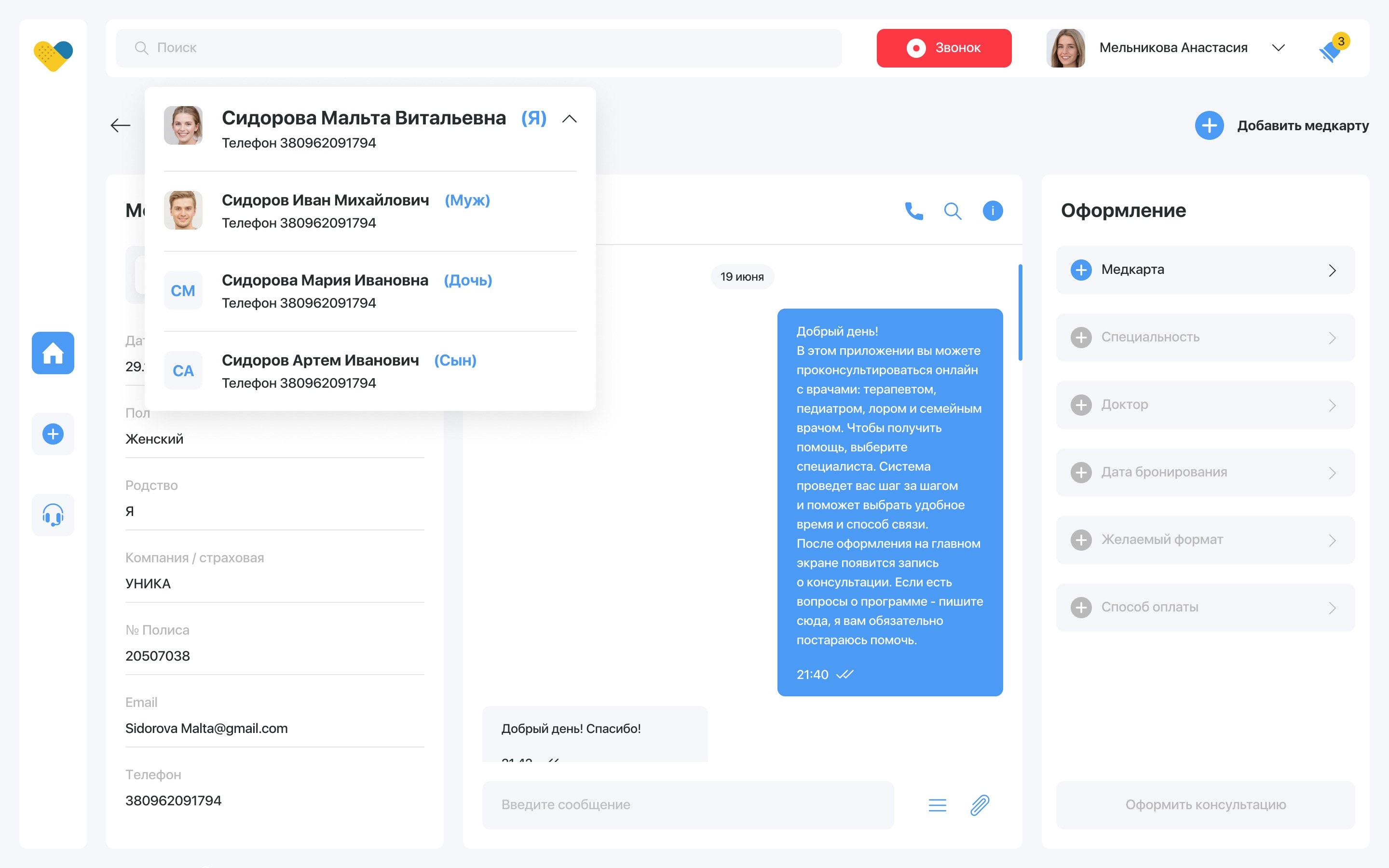Viewport: 1389px width, 868px height.
Task: Open notifications bell with badge 3
Action: pos(1334,48)
